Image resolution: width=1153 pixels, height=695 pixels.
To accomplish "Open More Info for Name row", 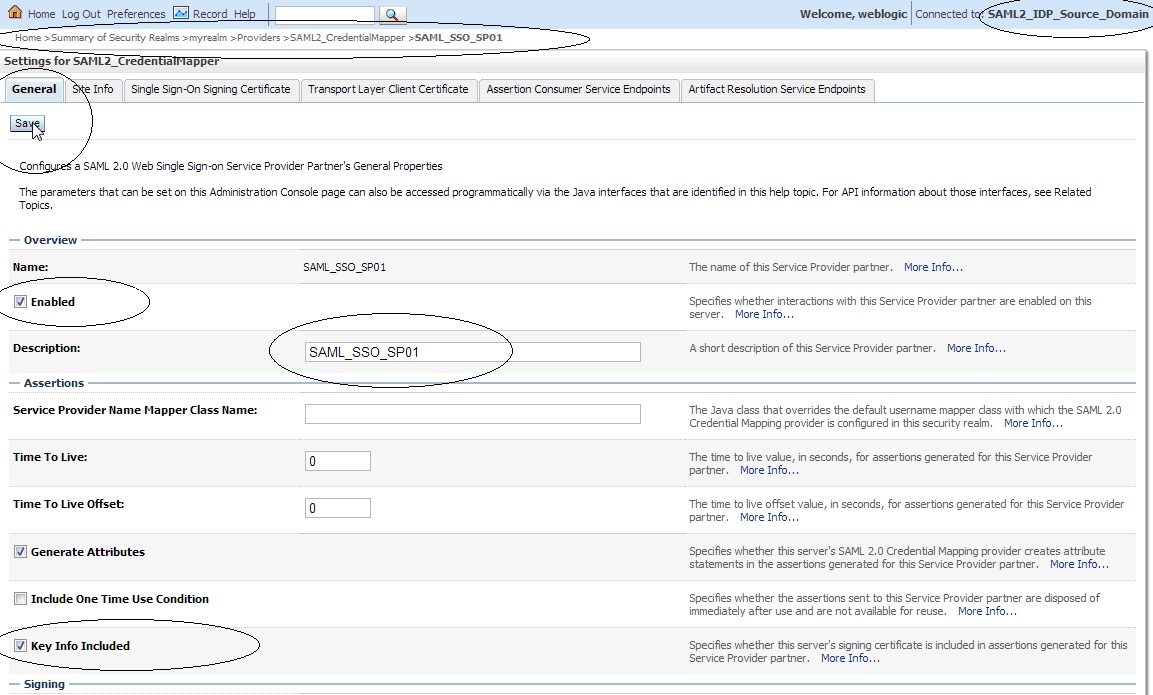I will coord(933,267).
